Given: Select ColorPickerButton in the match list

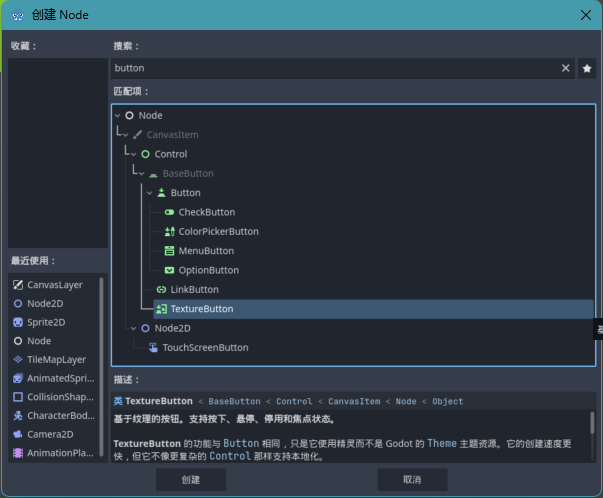Looking at the screenshot, I should [x=218, y=232].
